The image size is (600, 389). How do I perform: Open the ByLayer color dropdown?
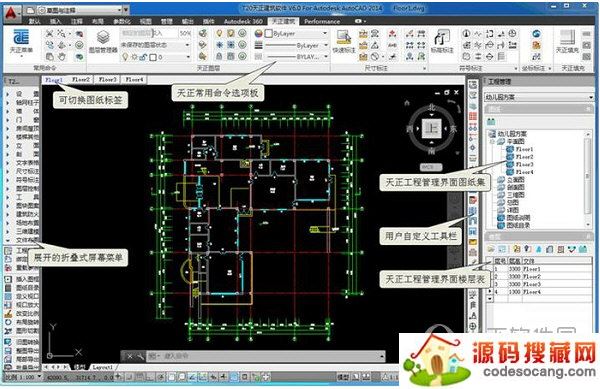click(296, 34)
